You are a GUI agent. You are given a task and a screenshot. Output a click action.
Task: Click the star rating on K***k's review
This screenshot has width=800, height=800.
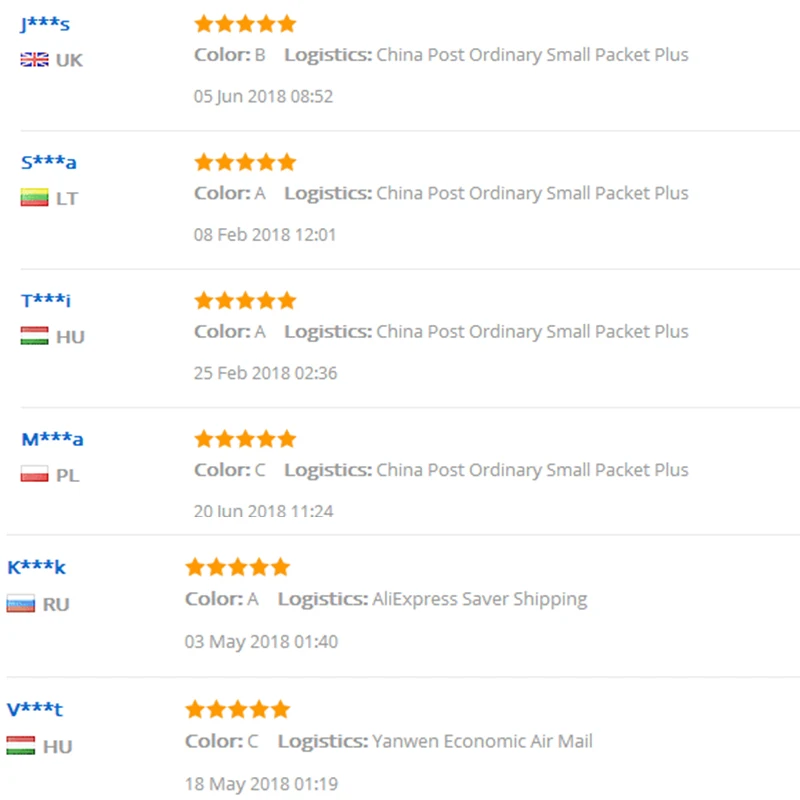pos(237,568)
